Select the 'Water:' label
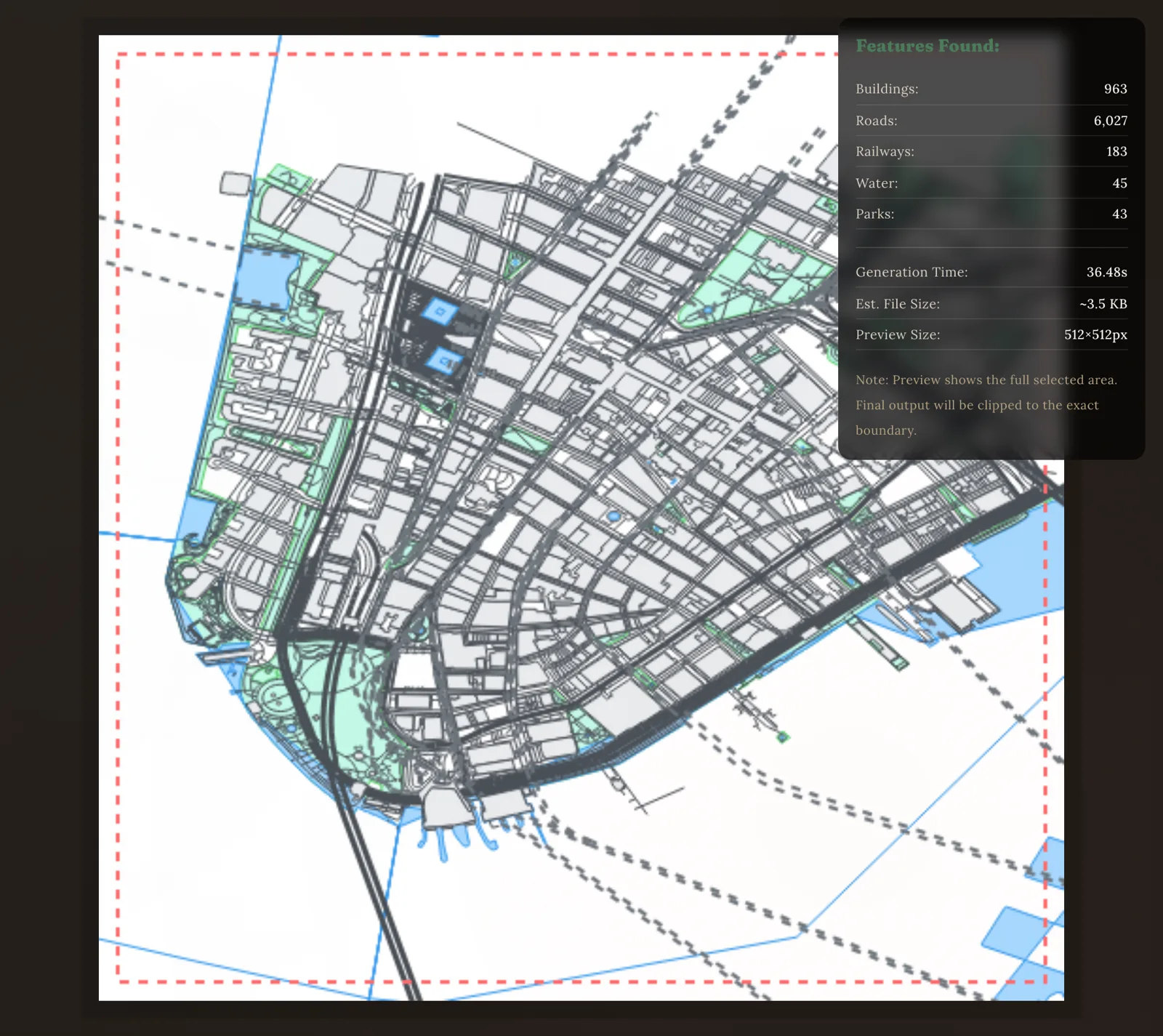This screenshot has height=1036, width=1163. 877,183
